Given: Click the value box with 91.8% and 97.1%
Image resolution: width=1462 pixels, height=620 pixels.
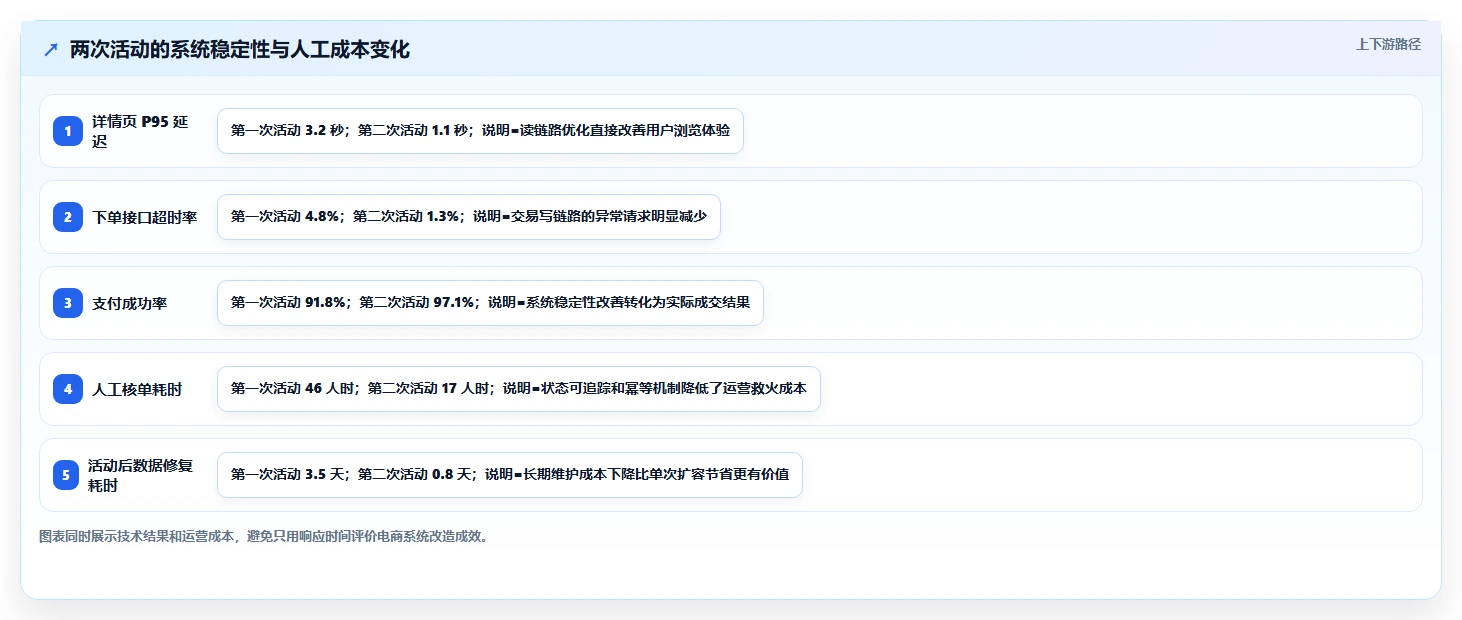Looking at the screenshot, I should pyautogui.click(x=490, y=303).
